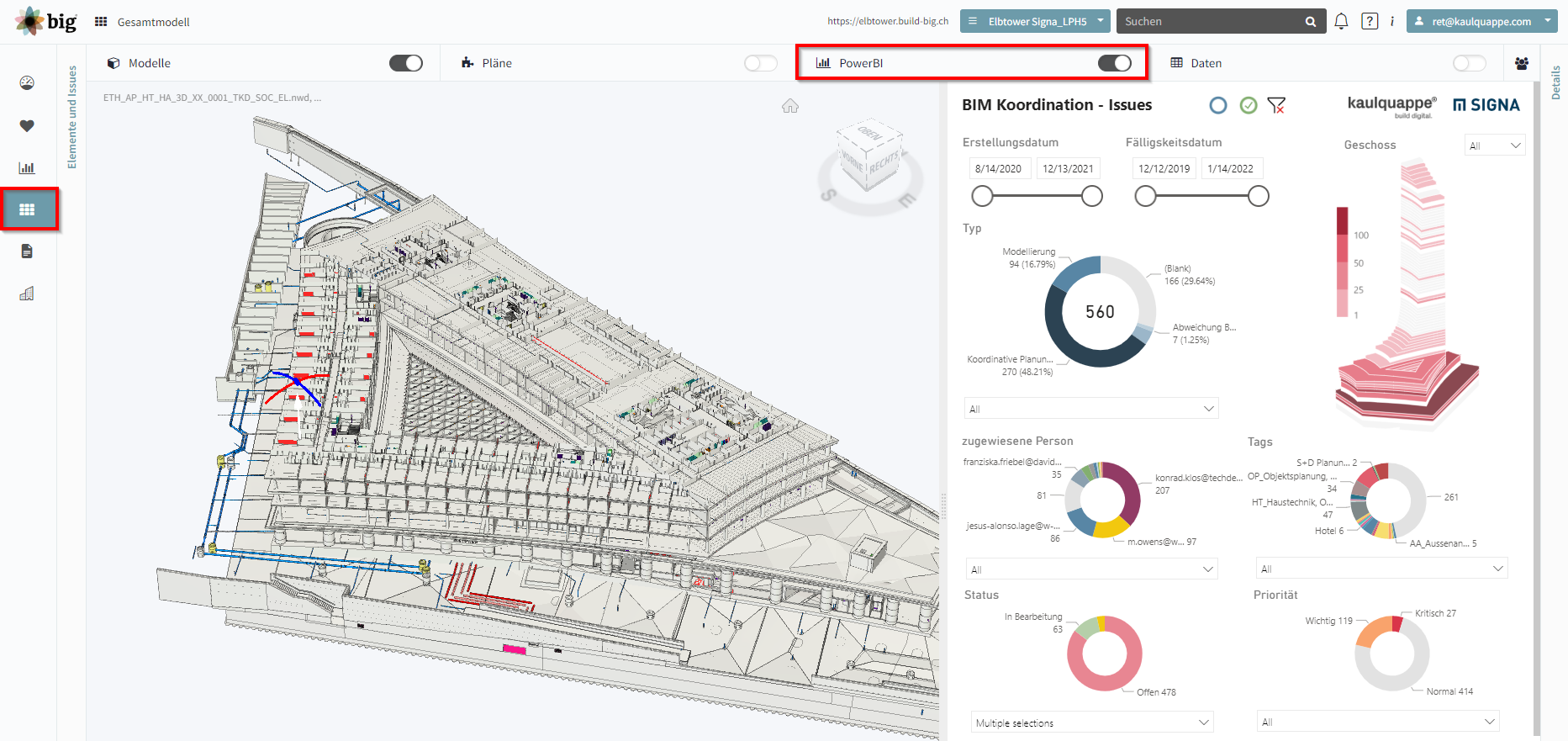Expand the Elbtower Signa_LPH5 project dropdown
This screenshot has width=1568, height=741.
[1035, 21]
